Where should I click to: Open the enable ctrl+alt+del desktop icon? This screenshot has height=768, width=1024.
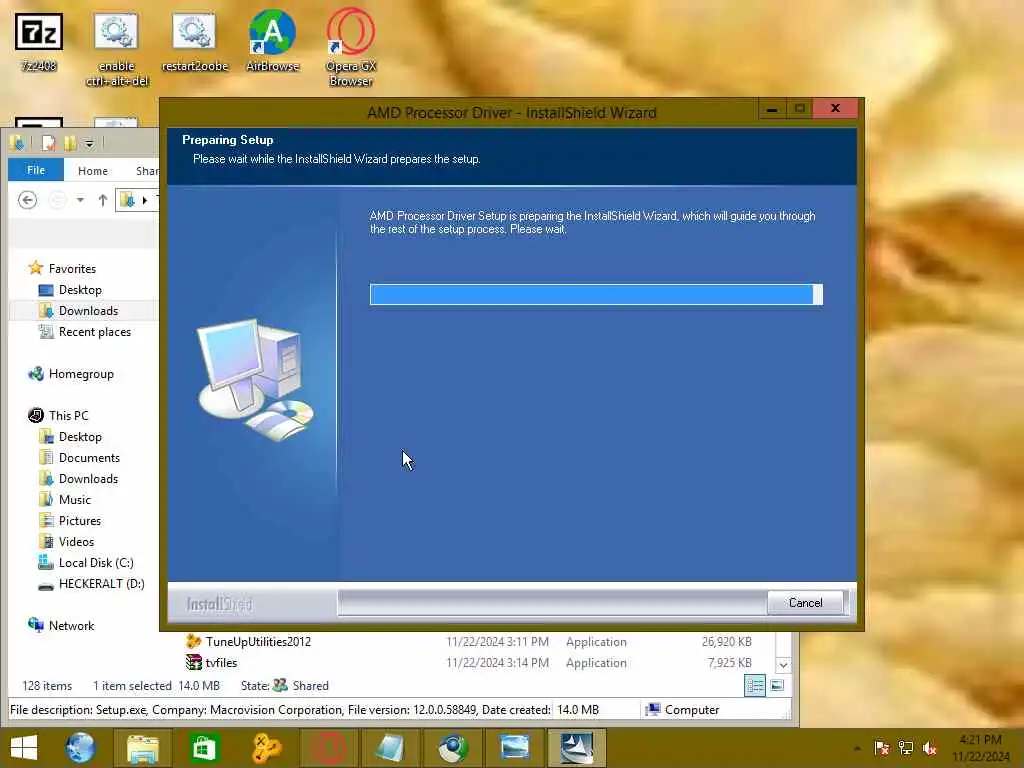click(x=117, y=50)
